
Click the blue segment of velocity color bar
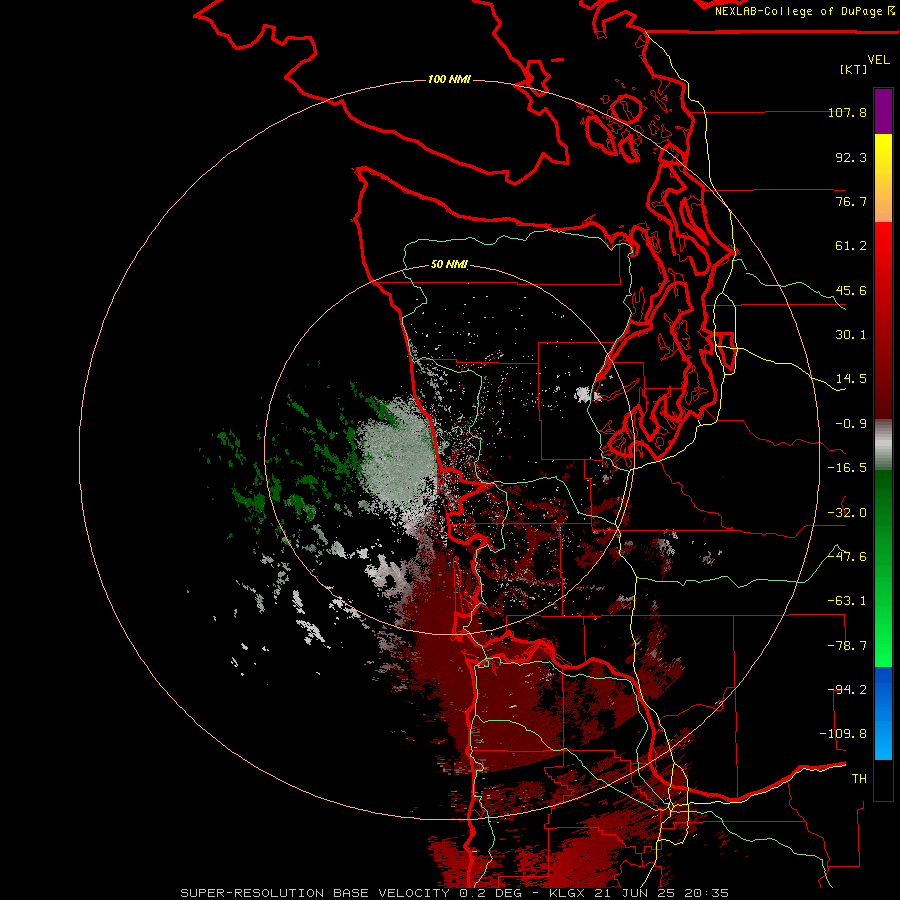click(883, 713)
